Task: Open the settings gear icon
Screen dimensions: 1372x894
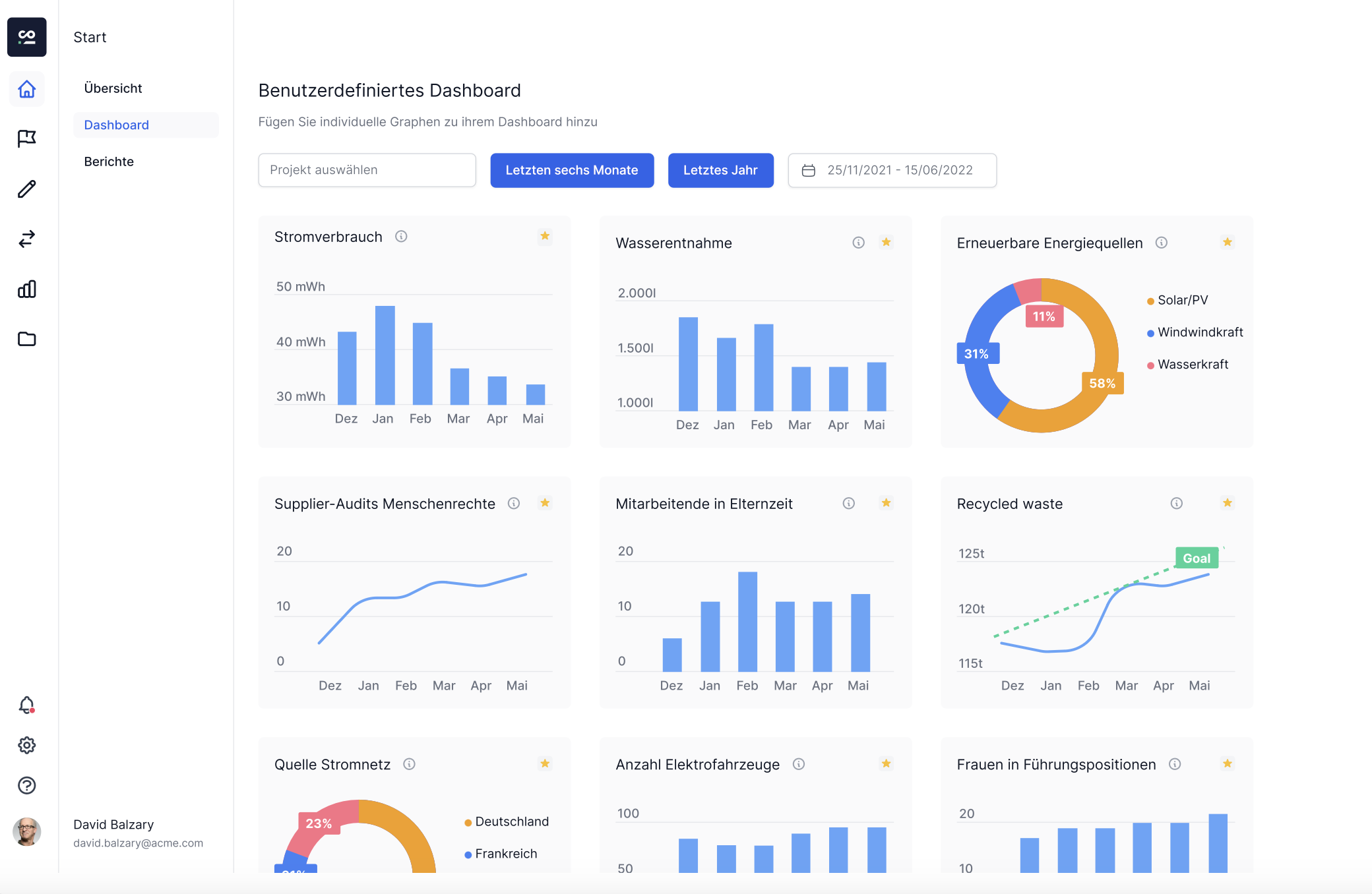Action: pyautogui.click(x=26, y=745)
